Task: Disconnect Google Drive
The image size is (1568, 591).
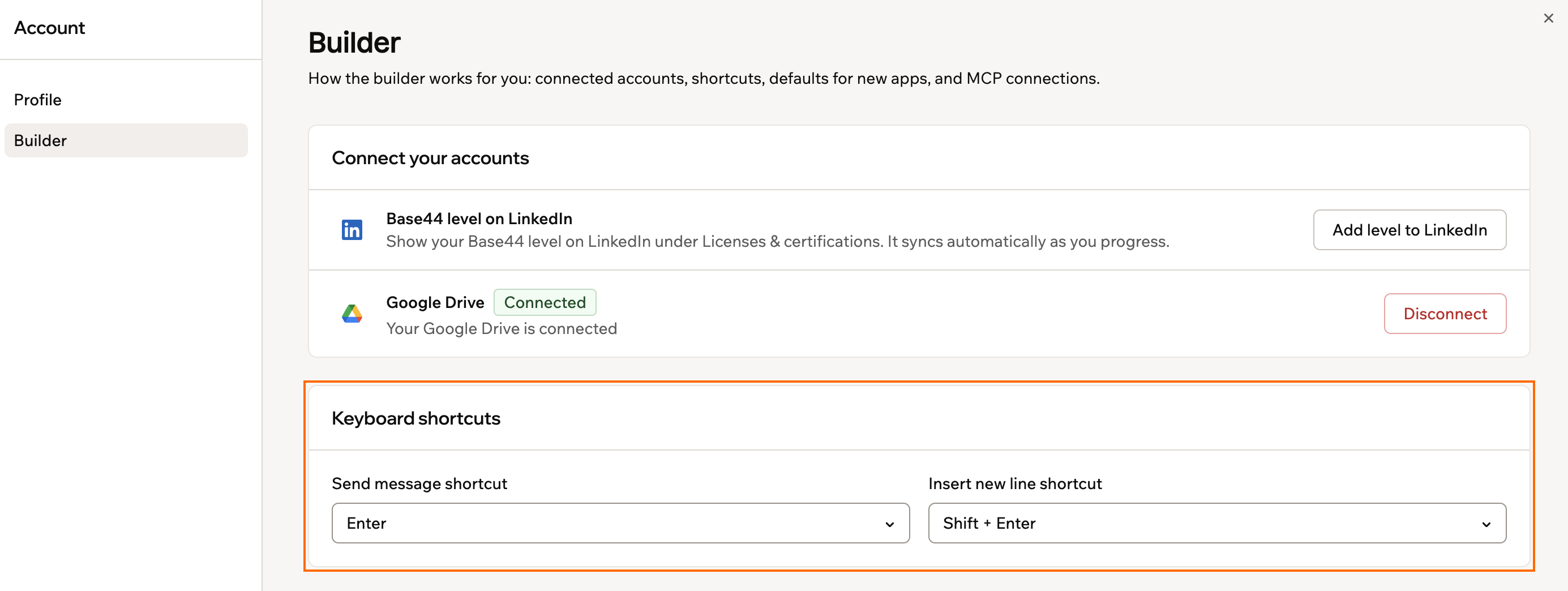Action: pyautogui.click(x=1445, y=314)
